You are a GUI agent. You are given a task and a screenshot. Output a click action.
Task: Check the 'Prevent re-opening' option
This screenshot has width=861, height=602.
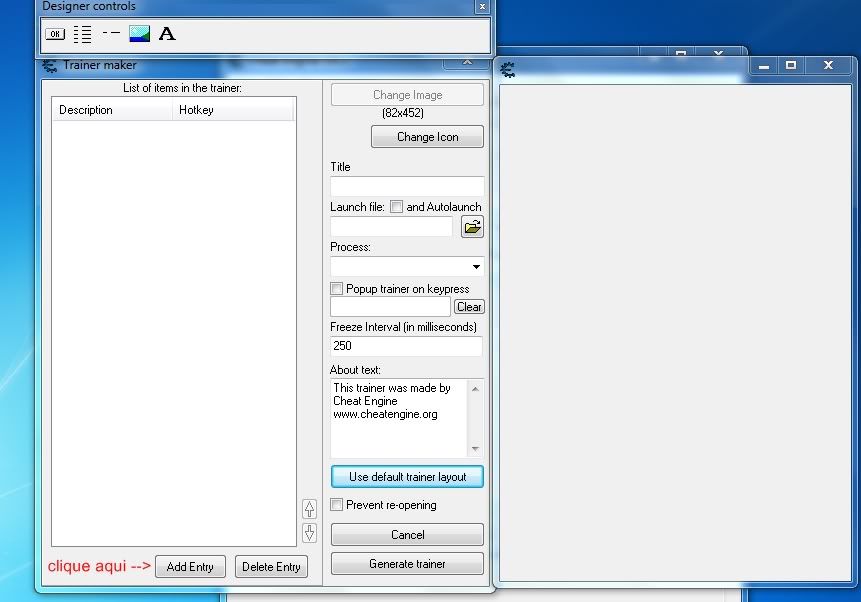[337, 505]
